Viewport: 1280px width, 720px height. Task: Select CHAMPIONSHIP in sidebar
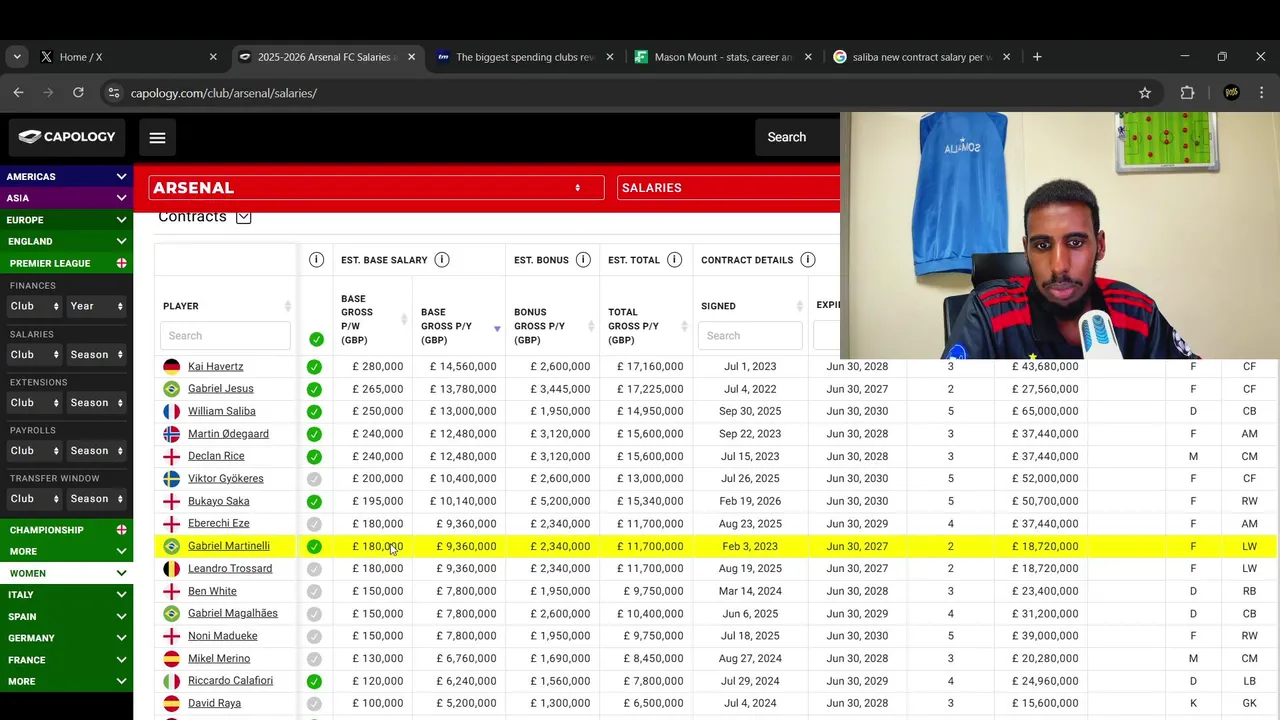click(x=46, y=530)
